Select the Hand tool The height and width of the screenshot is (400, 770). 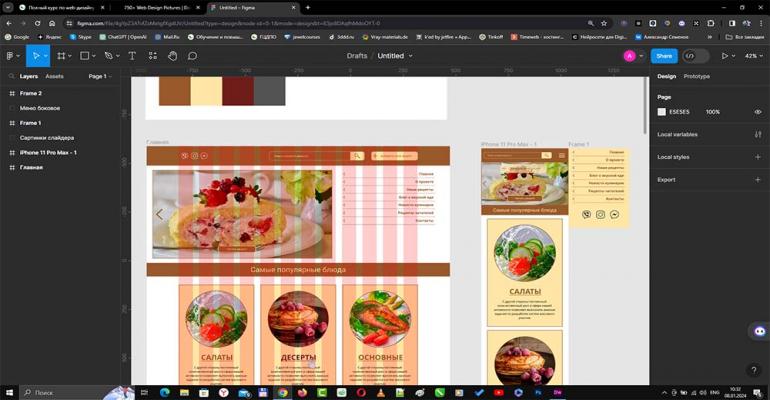172,56
